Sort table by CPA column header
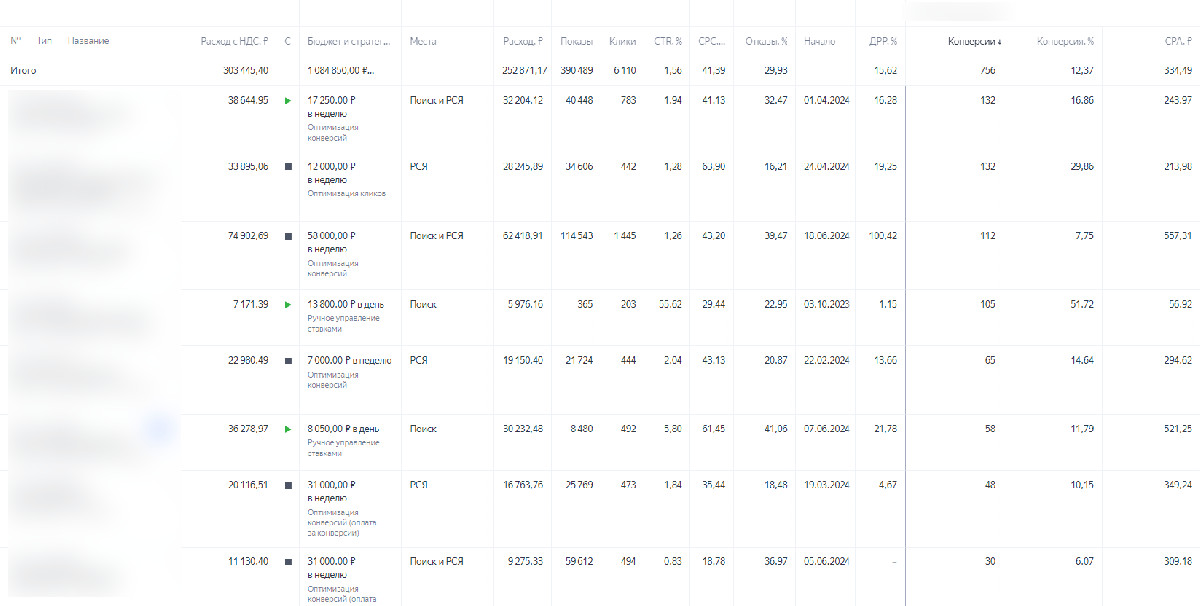Screen dimensions: 1200x606 coord(1177,41)
